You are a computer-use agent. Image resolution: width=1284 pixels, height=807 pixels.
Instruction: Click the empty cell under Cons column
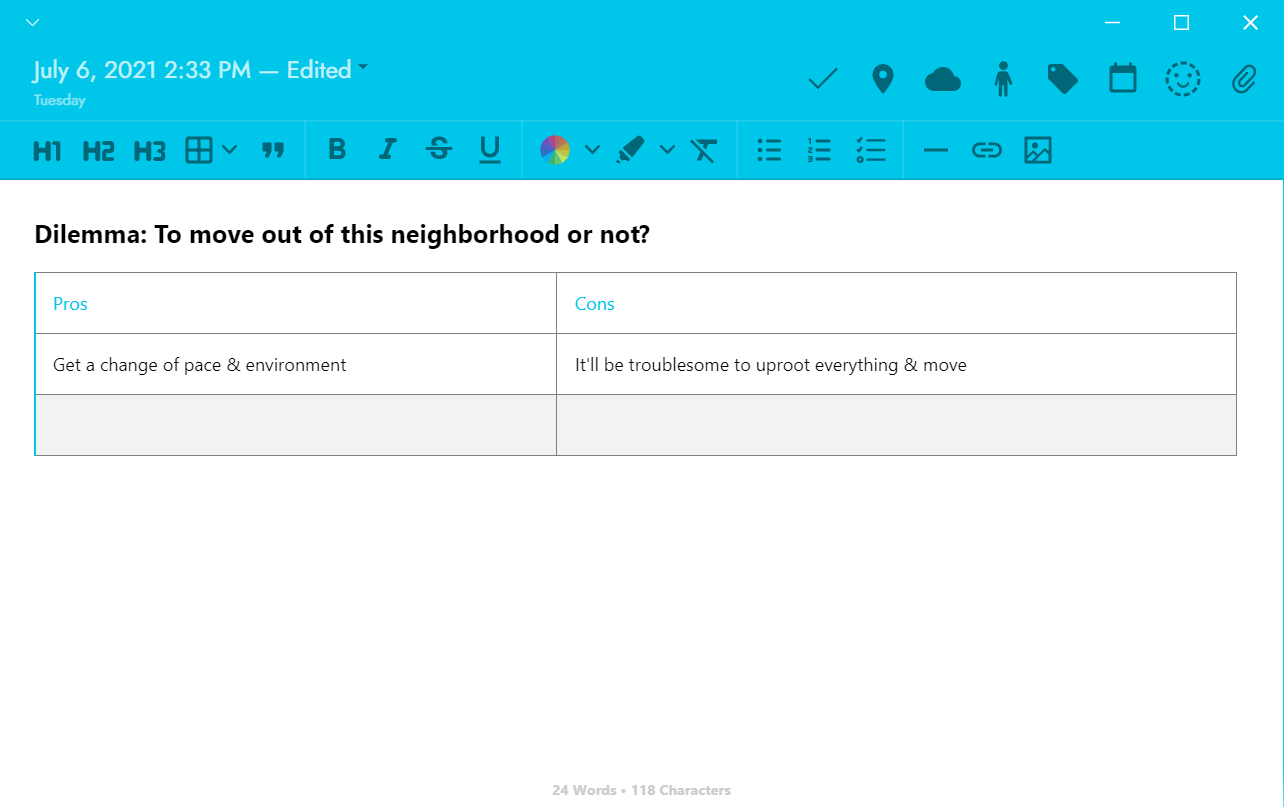[x=896, y=425]
